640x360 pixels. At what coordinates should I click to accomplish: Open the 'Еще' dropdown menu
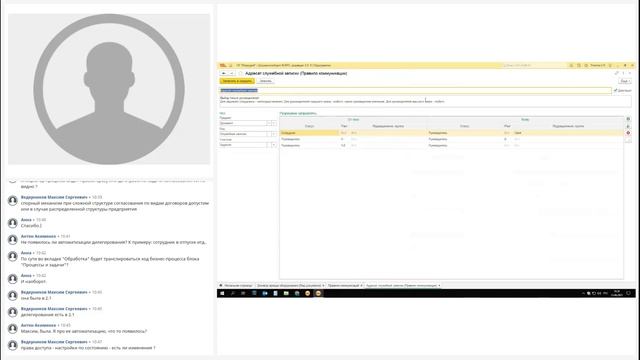pyautogui.click(x=624, y=81)
